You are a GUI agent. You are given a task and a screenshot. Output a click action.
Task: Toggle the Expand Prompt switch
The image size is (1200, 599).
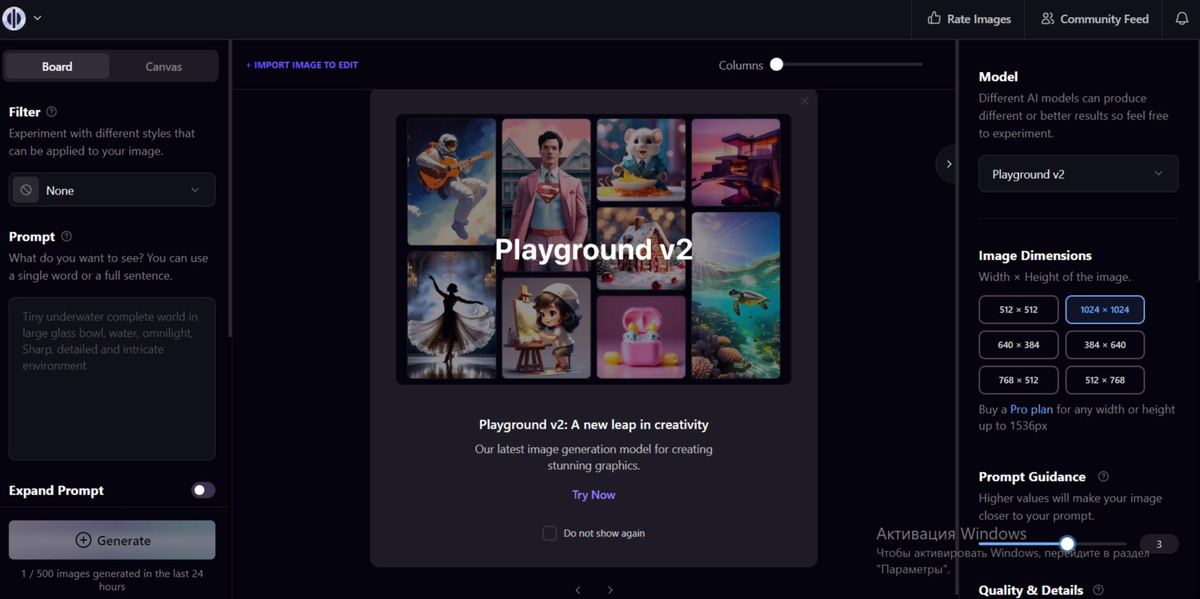(203, 490)
